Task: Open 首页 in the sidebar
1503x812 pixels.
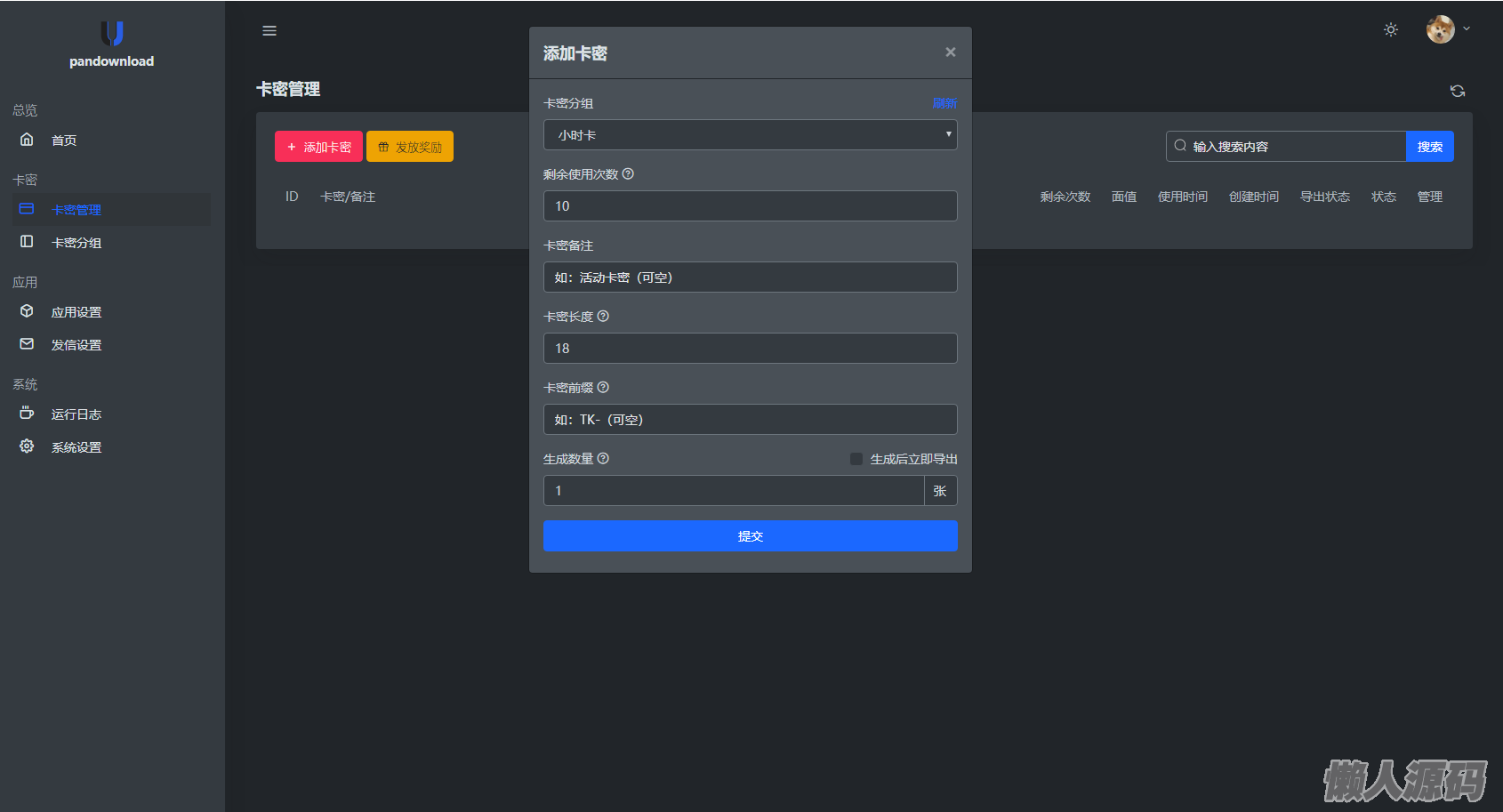Action: [x=64, y=141]
